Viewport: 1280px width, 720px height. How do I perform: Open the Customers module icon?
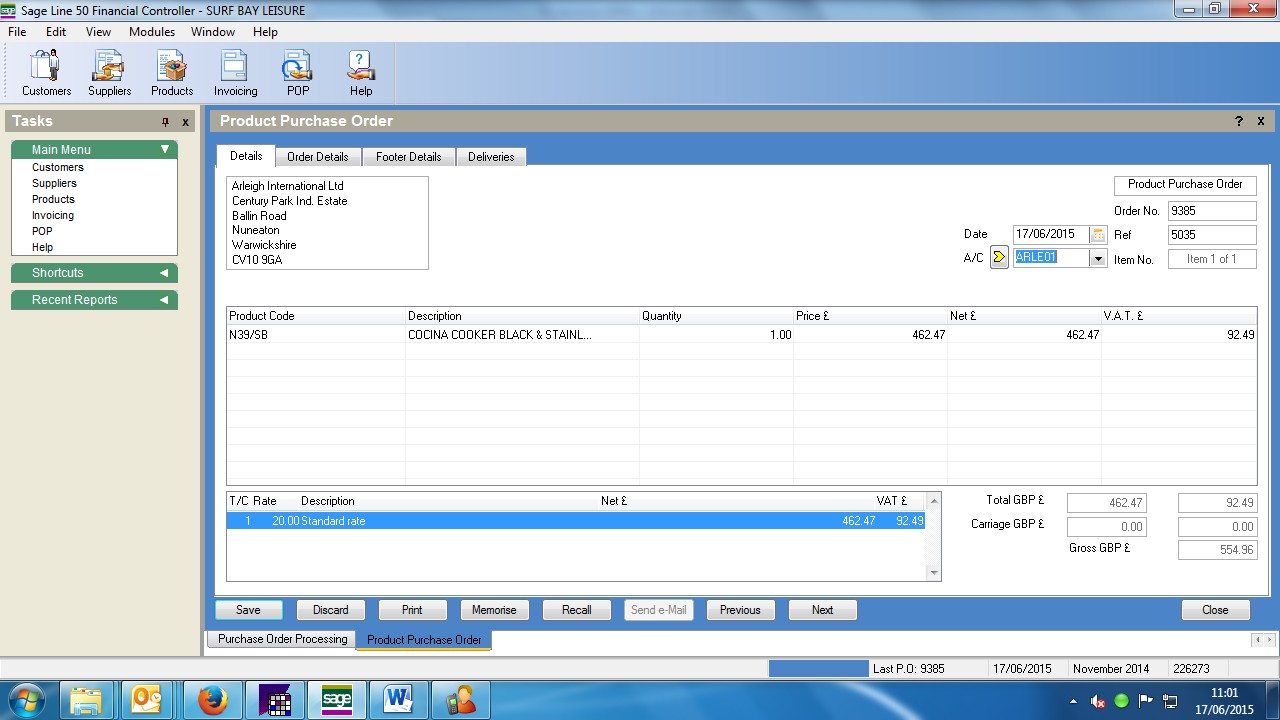(46, 73)
